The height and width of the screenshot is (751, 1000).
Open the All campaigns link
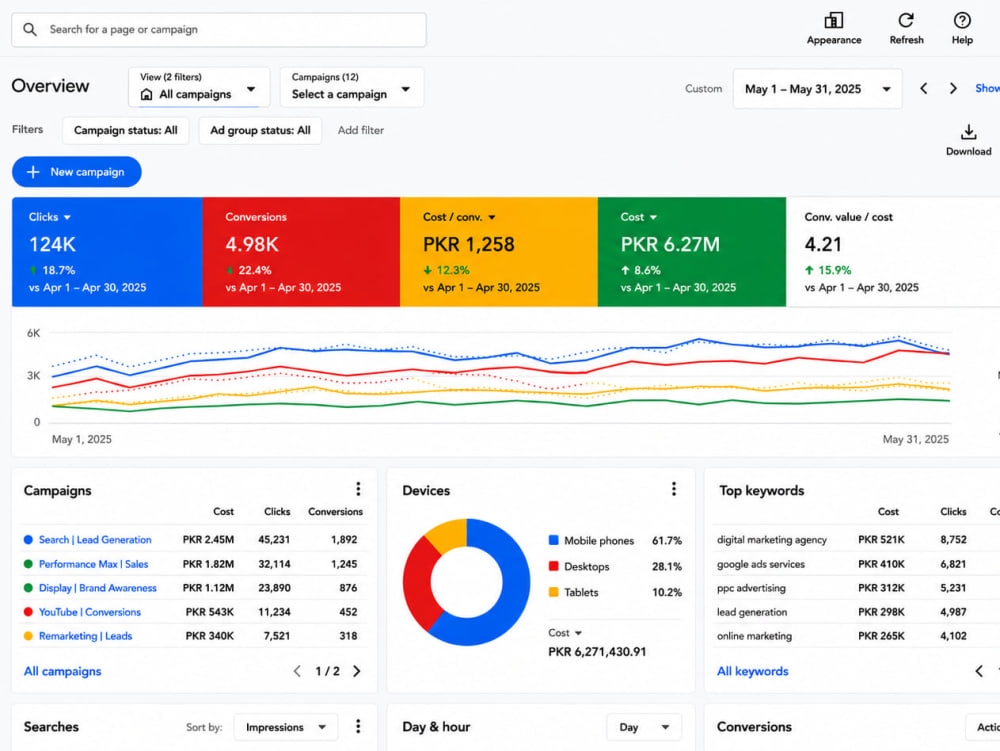coord(62,671)
